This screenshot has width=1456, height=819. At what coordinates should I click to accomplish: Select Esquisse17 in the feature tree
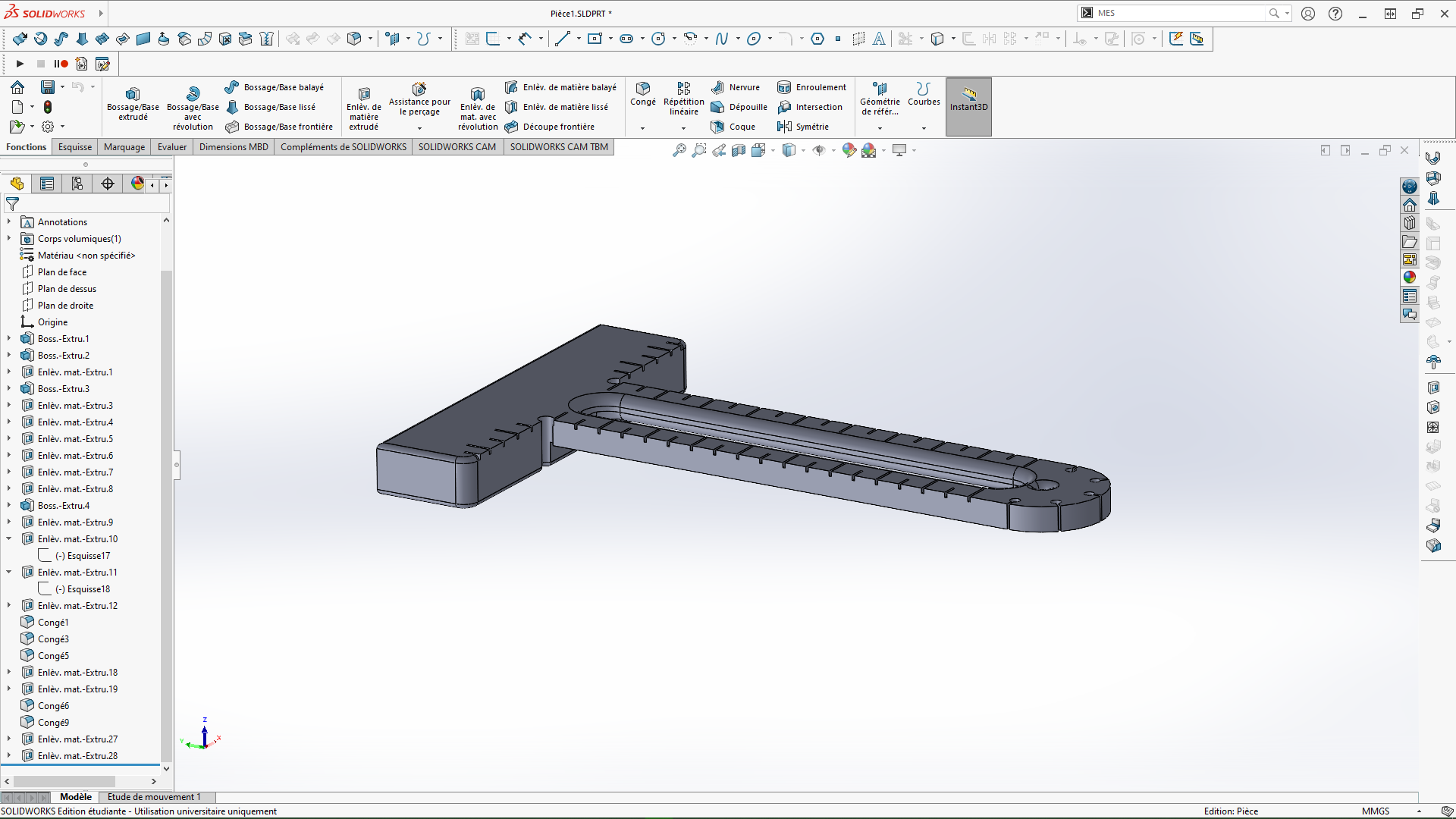88,556
